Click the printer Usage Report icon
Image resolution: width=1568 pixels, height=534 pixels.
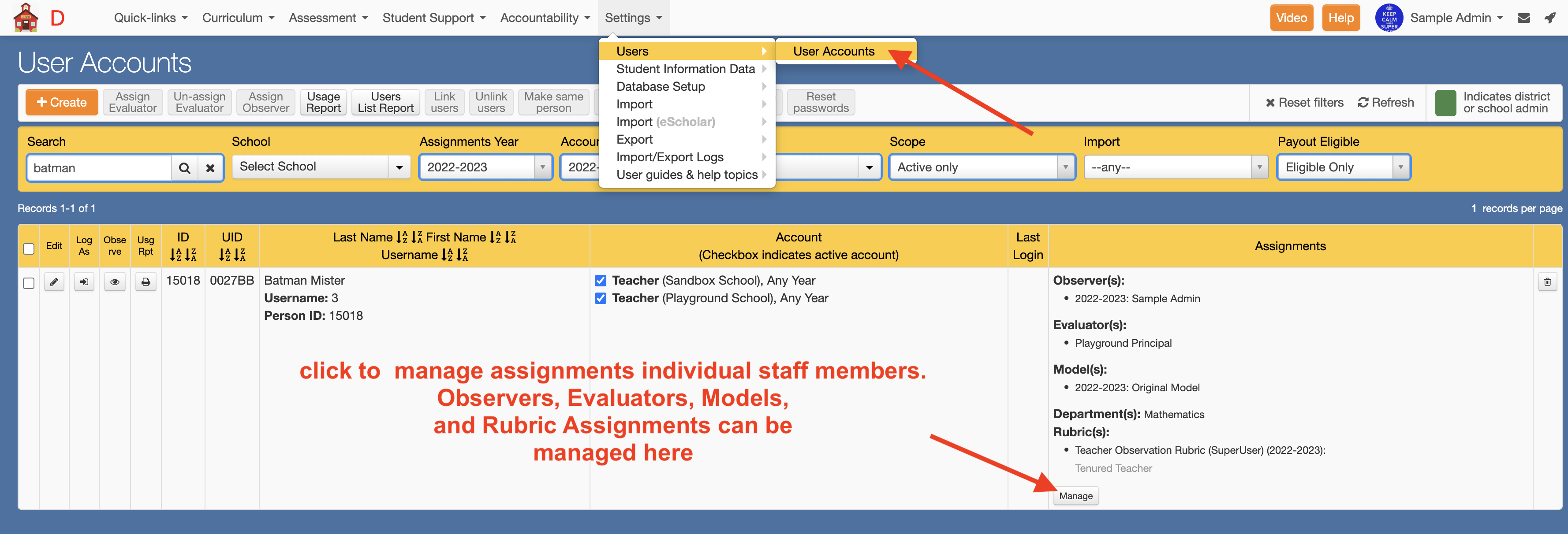click(x=146, y=282)
